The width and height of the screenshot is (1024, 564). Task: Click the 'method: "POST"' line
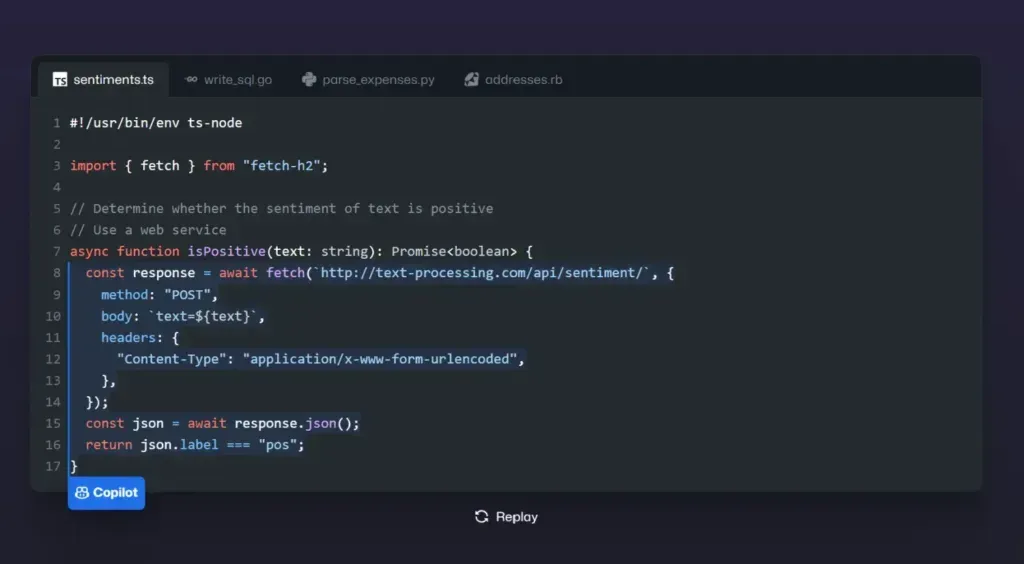[x=159, y=294]
